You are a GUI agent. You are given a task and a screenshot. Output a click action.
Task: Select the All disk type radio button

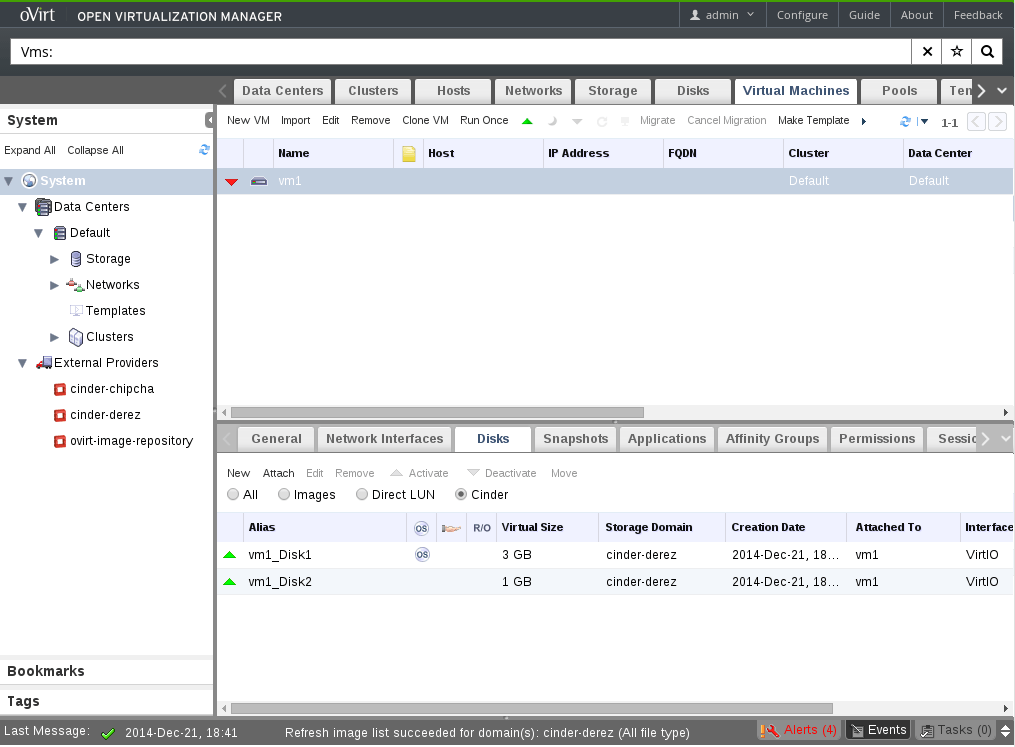233,495
